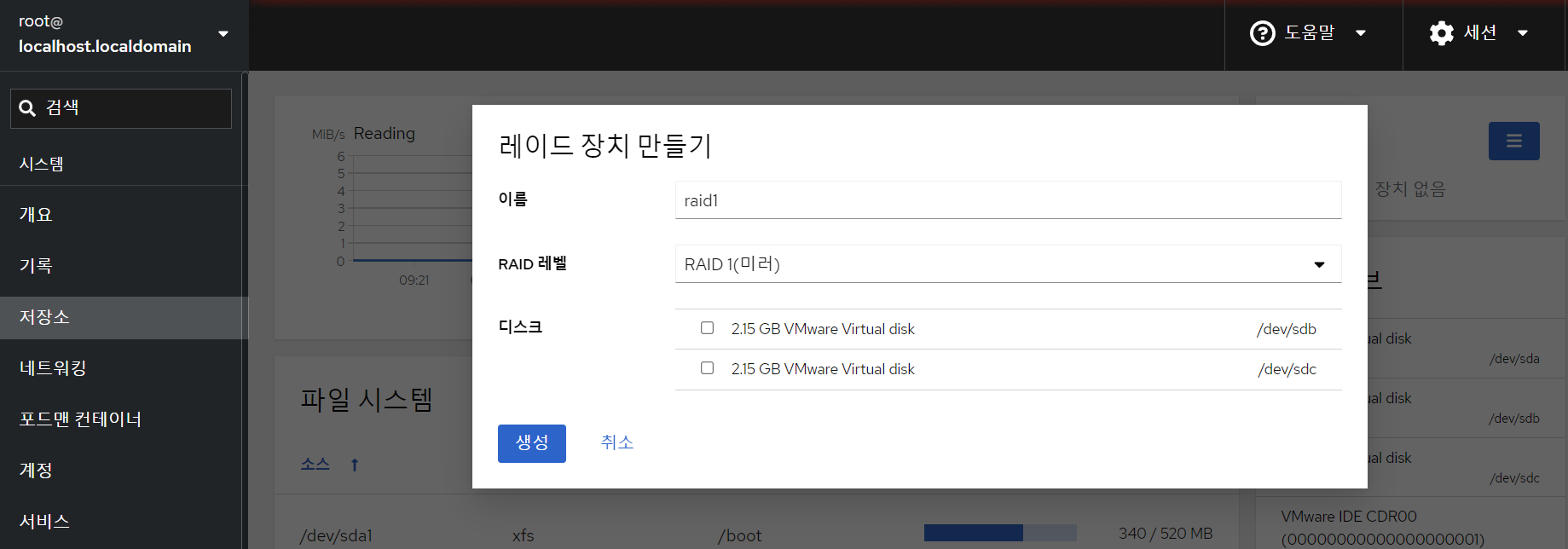Open 네트워킹 page
The image size is (1568, 549).
[124, 368]
